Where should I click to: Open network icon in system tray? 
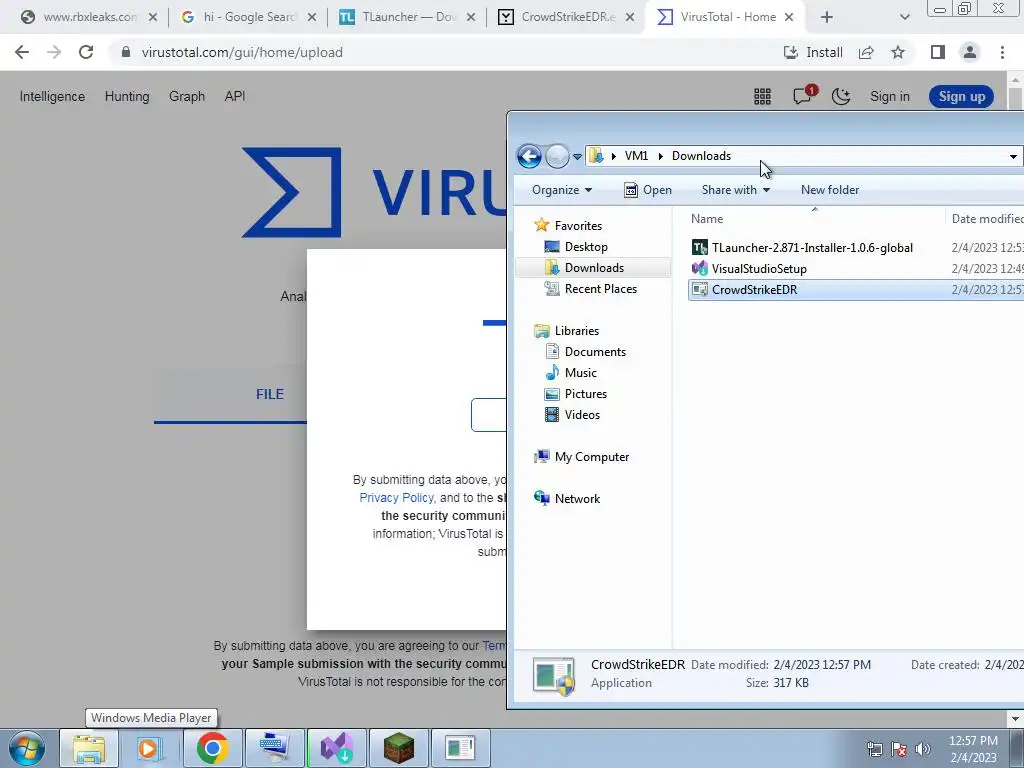(874, 748)
